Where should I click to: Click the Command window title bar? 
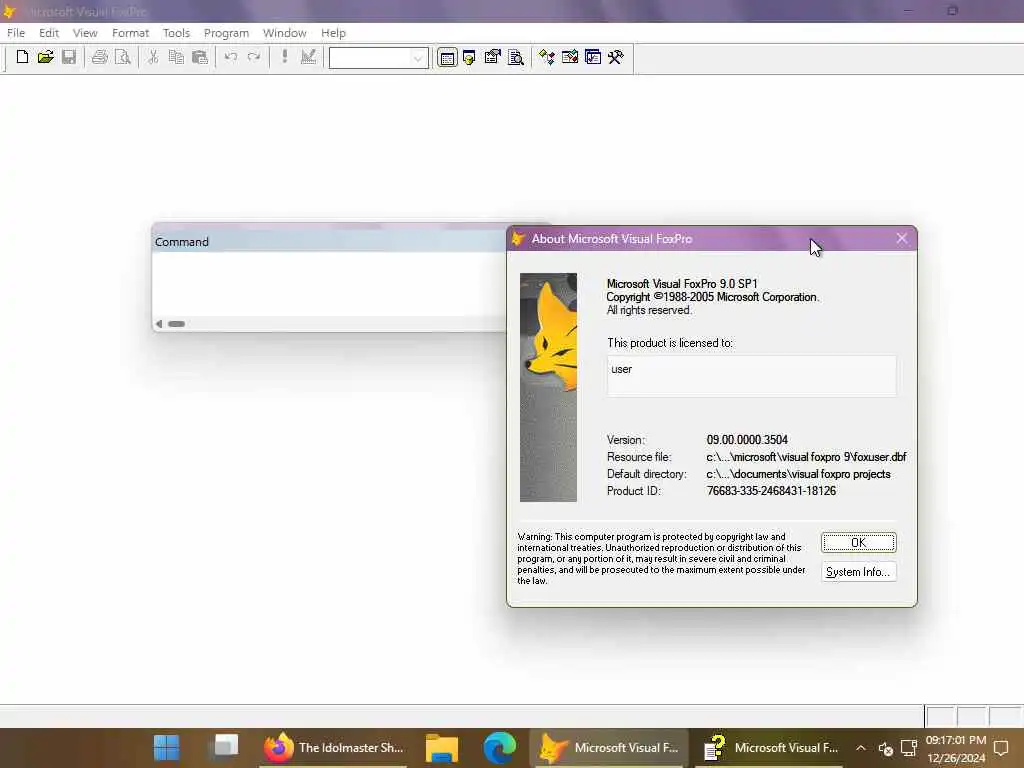pos(330,242)
